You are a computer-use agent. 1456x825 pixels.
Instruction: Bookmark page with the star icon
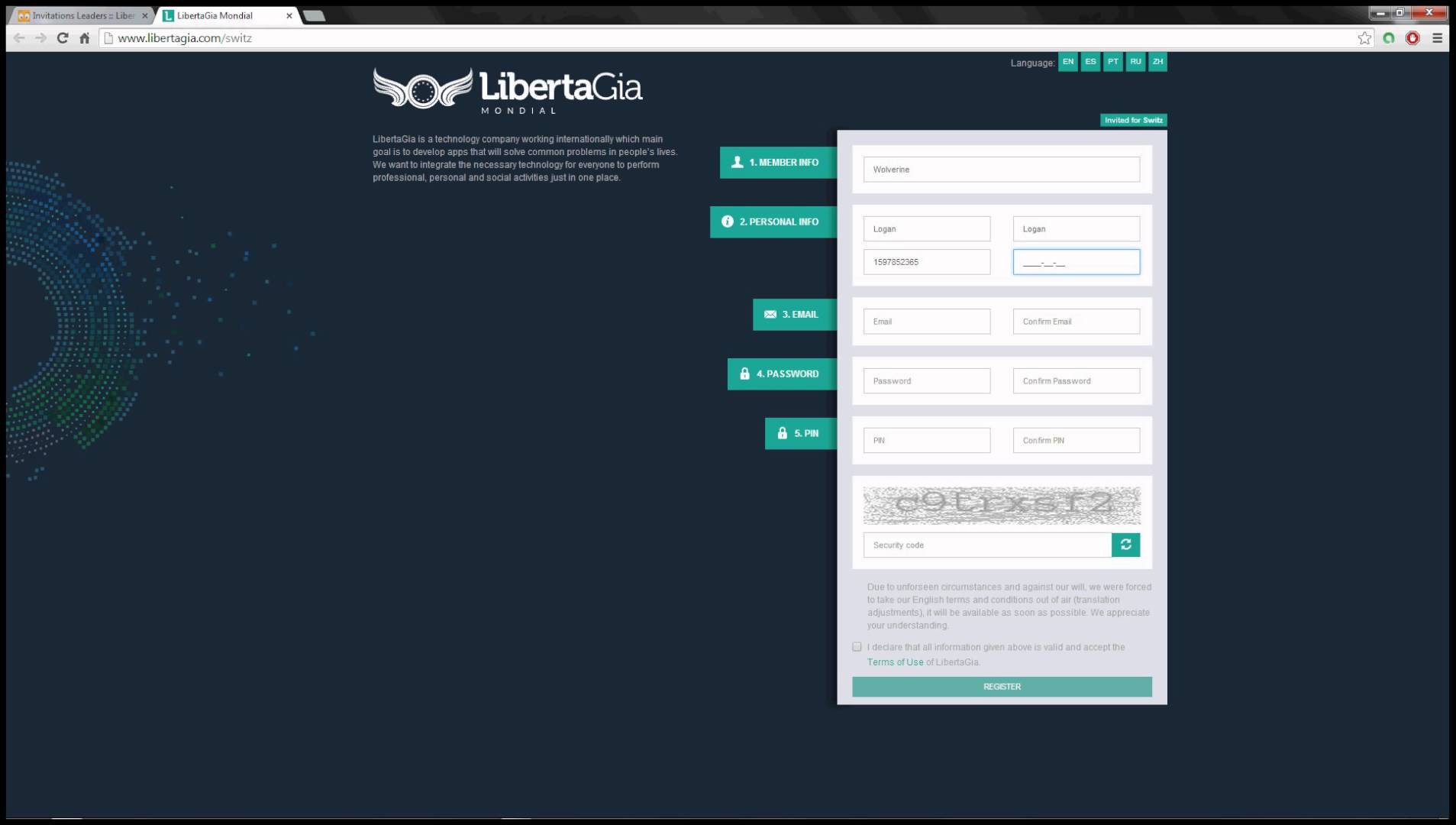[1364, 38]
